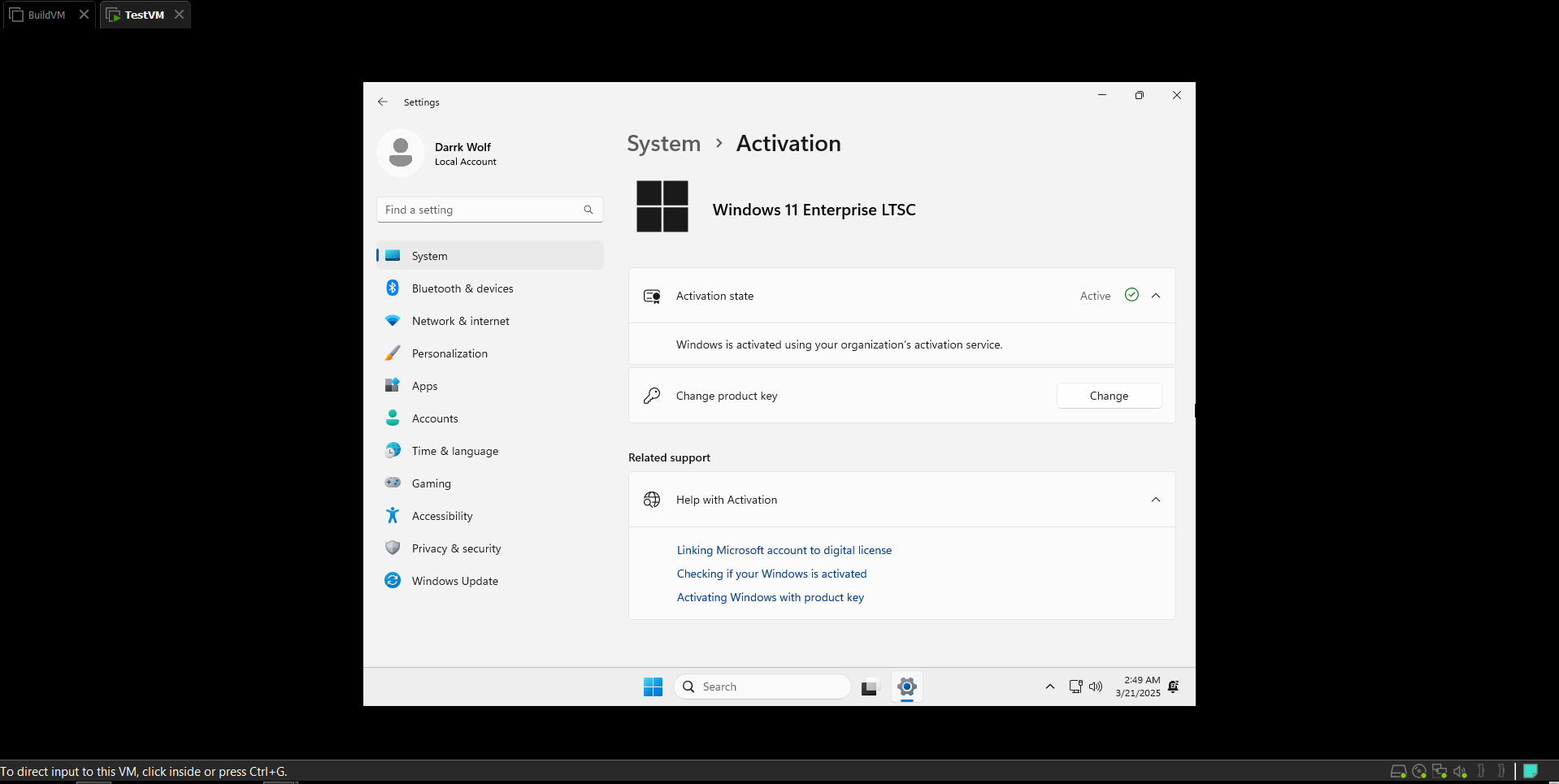
Task: Close the BuildVM tab
Action: (x=84, y=15)
